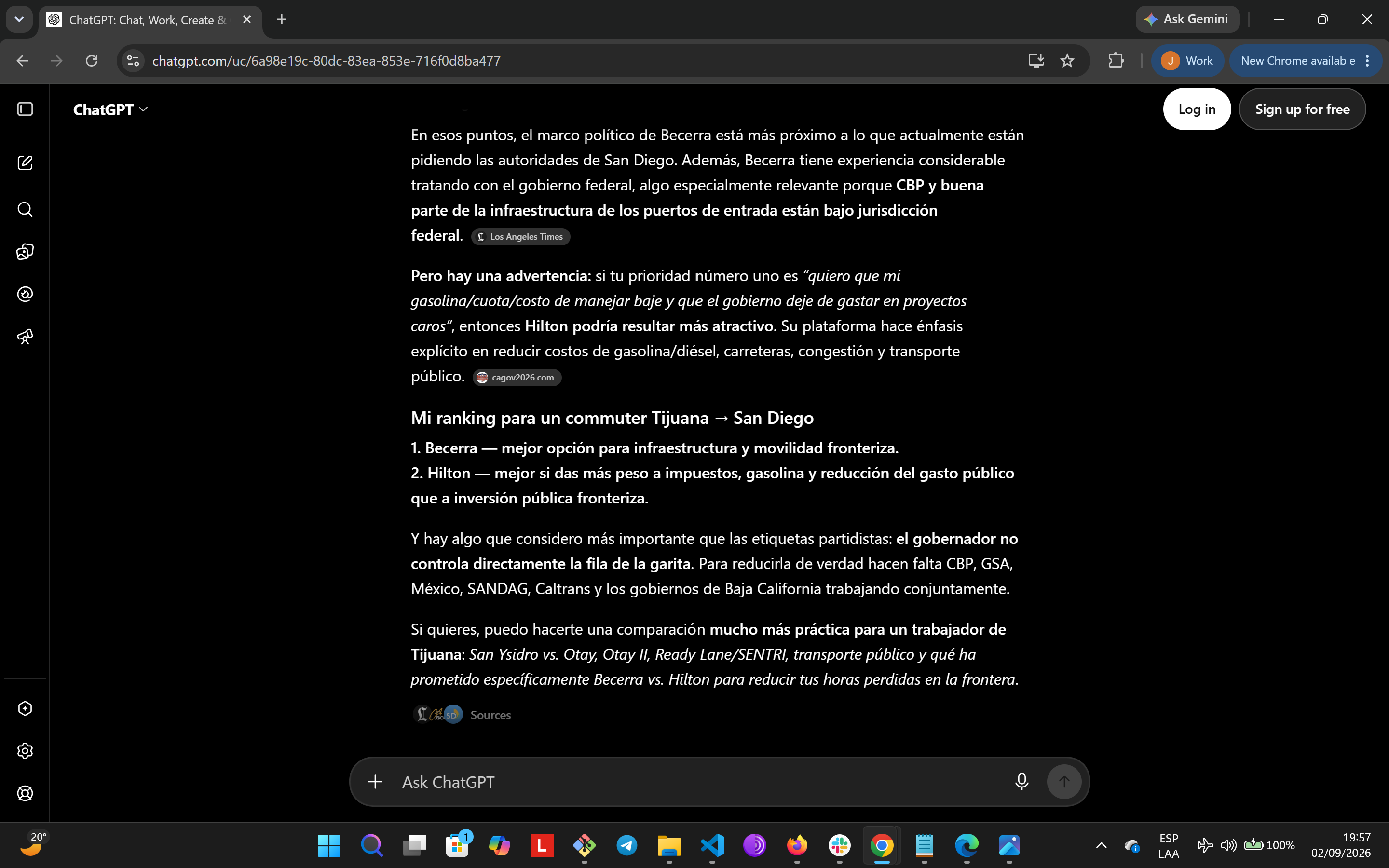
Task: Go forward with the browser arrow
Action: 57,61
